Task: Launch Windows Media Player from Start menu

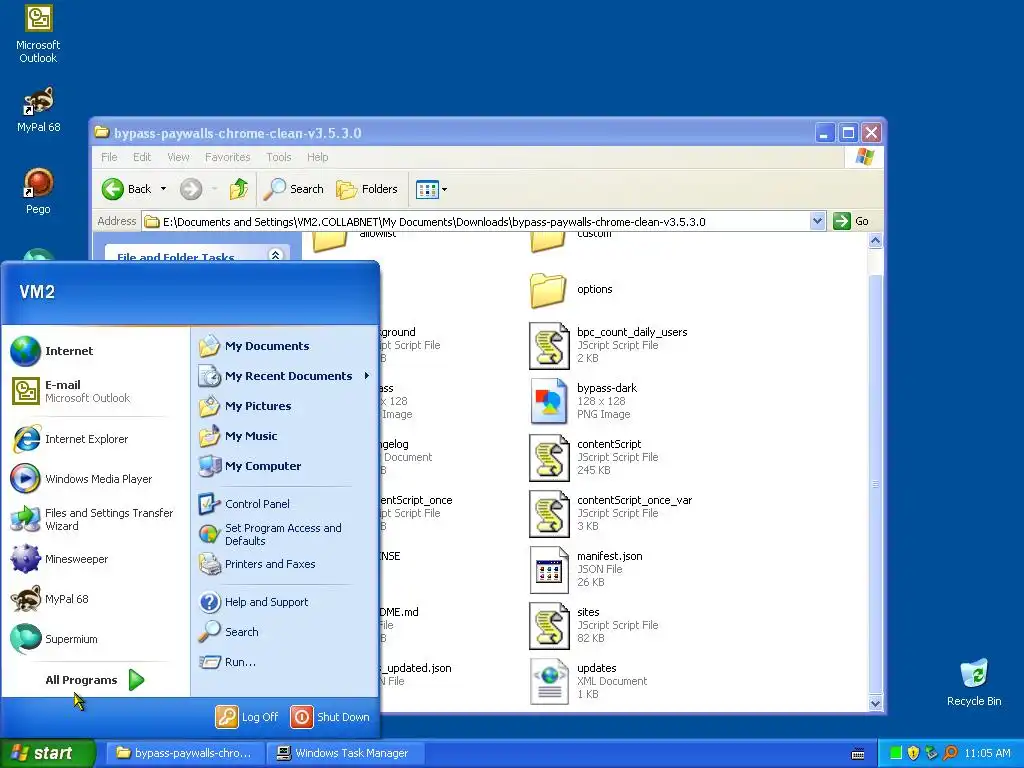Action: click(x=82, y=479)
